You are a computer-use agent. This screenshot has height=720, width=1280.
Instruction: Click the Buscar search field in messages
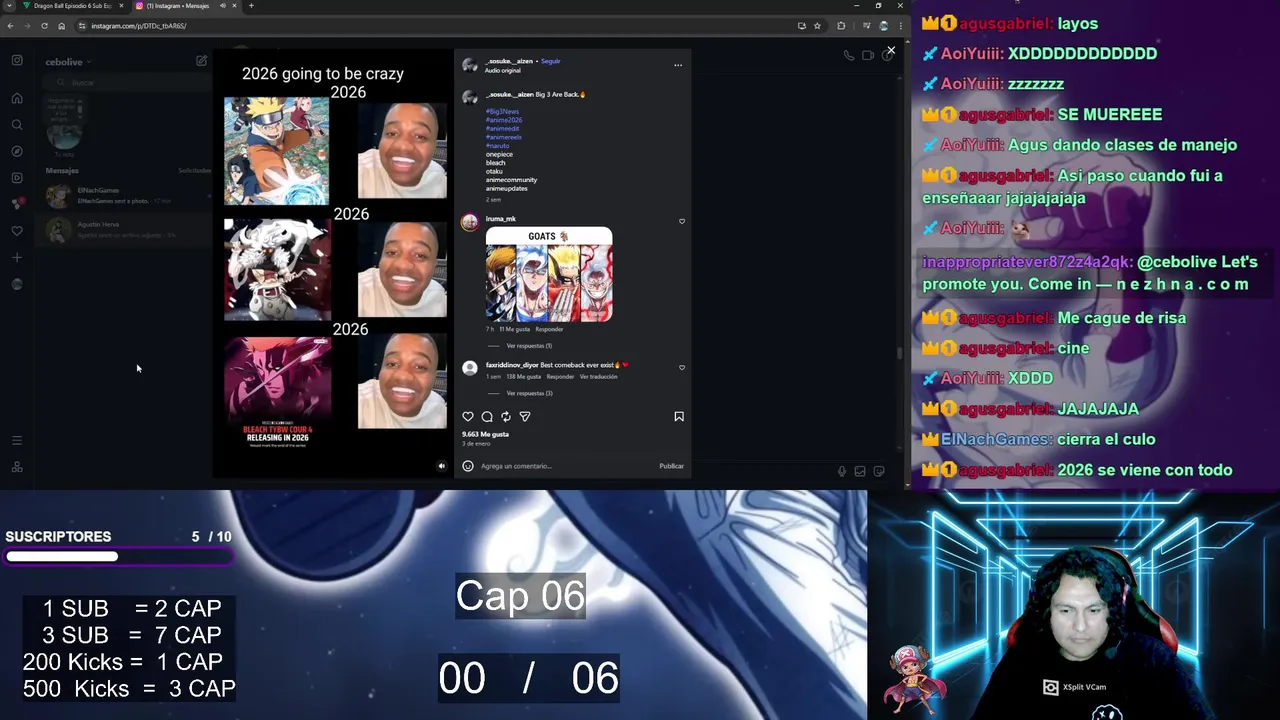tap(126, 83)
